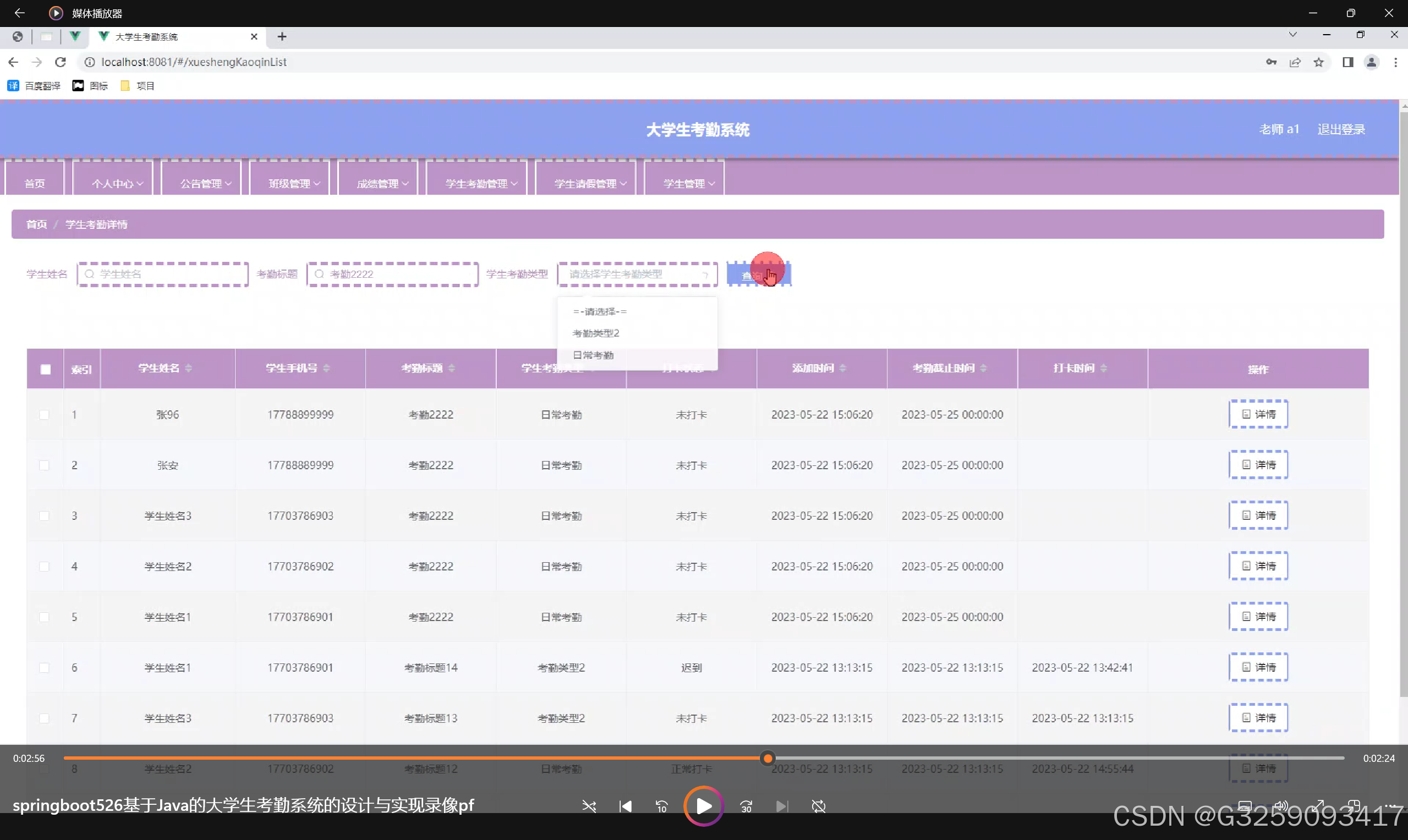This screenshot has width=1408, height=840.
Task: Select 考勤类型2 option in dropdown list
Action: (x=595, y=333)
